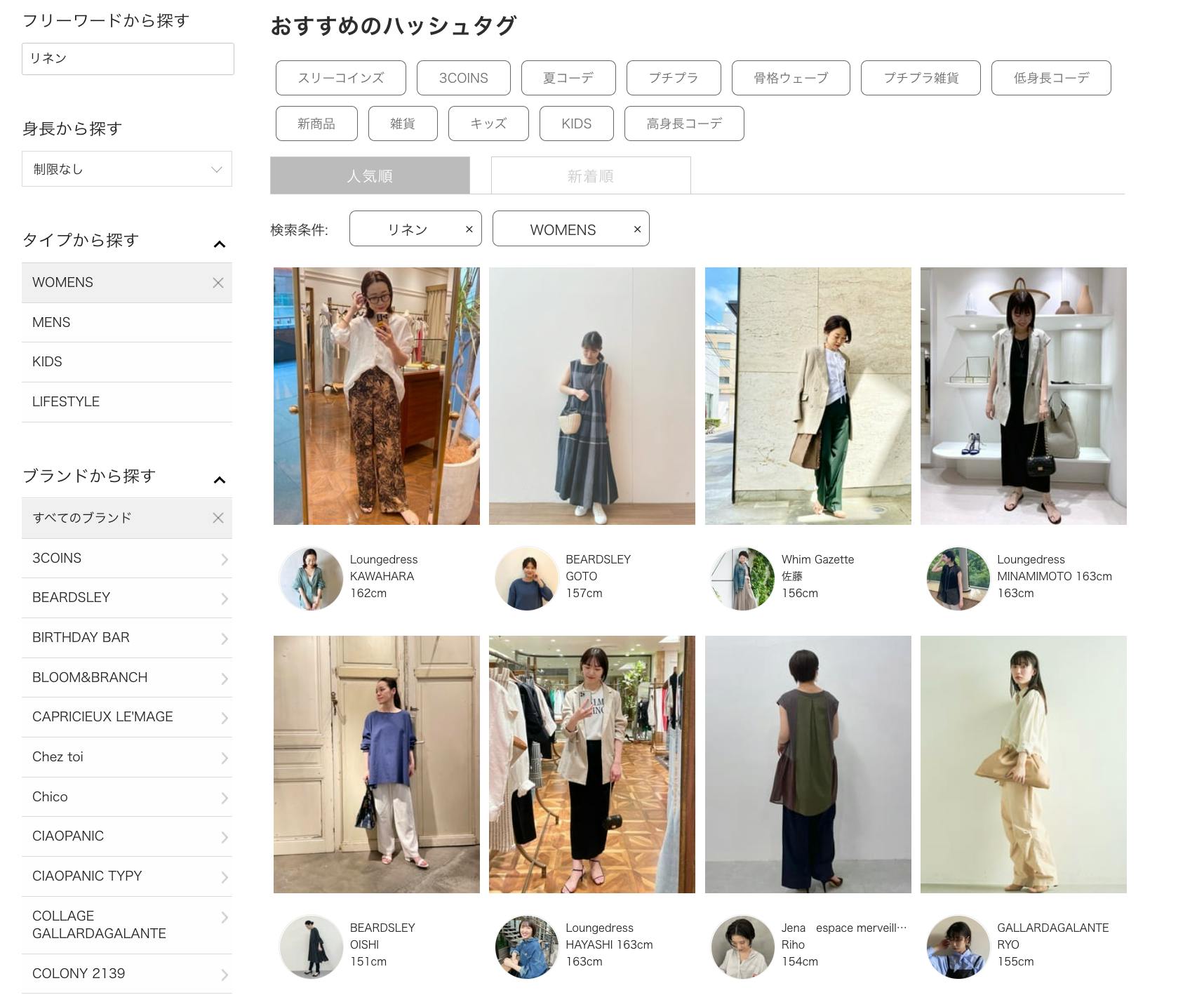
Task: Collapse the タイプから探す section chevron
Action: pyautogui.click(x=220, y=244)
